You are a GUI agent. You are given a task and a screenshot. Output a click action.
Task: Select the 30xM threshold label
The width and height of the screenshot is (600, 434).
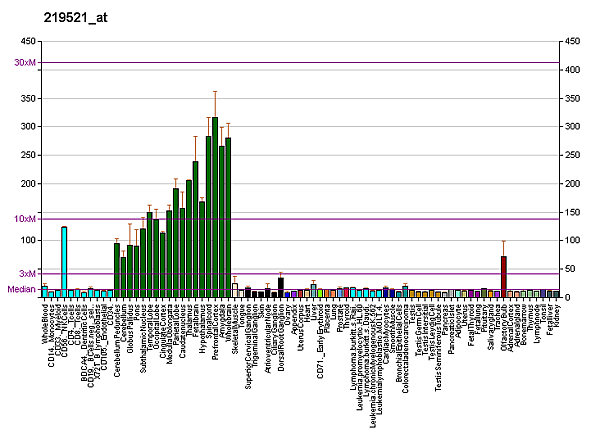tap(24, 62)
